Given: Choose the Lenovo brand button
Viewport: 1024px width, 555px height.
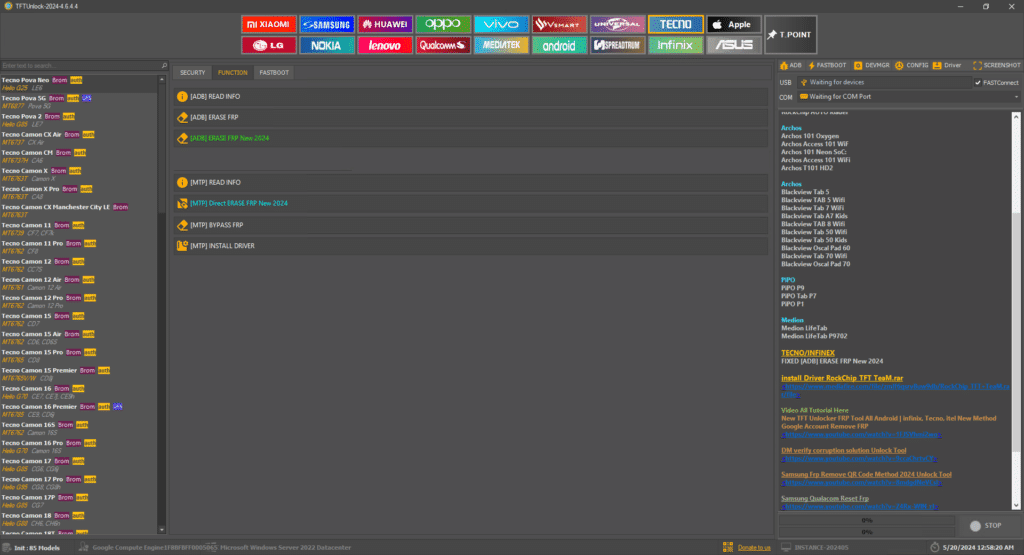Looking at the screenshot, I should coord(385,45).
